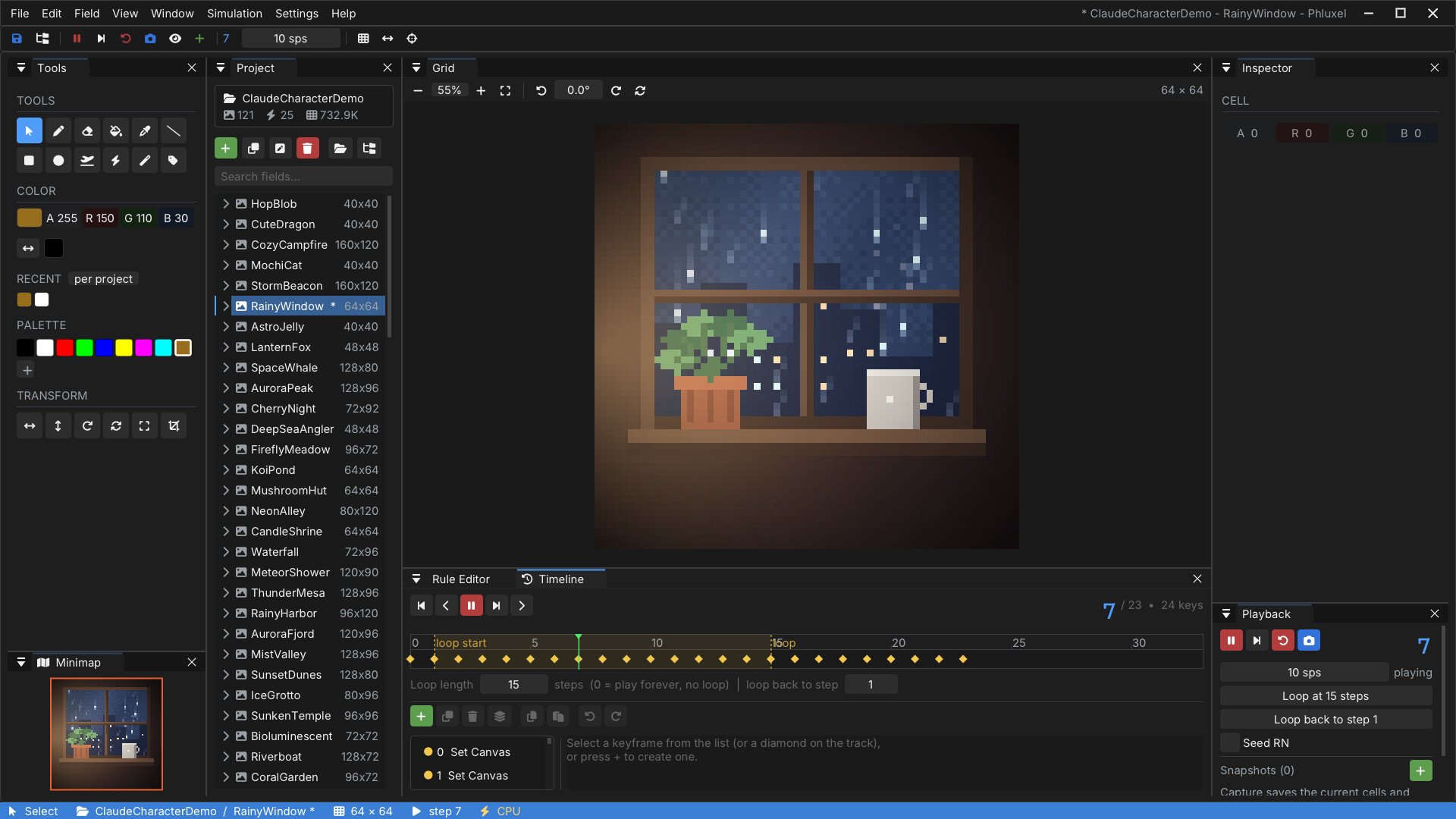This screenshot has width=1456, height=819.
Task: Pick the Eyedropper tool
Action: pos(145,131)
